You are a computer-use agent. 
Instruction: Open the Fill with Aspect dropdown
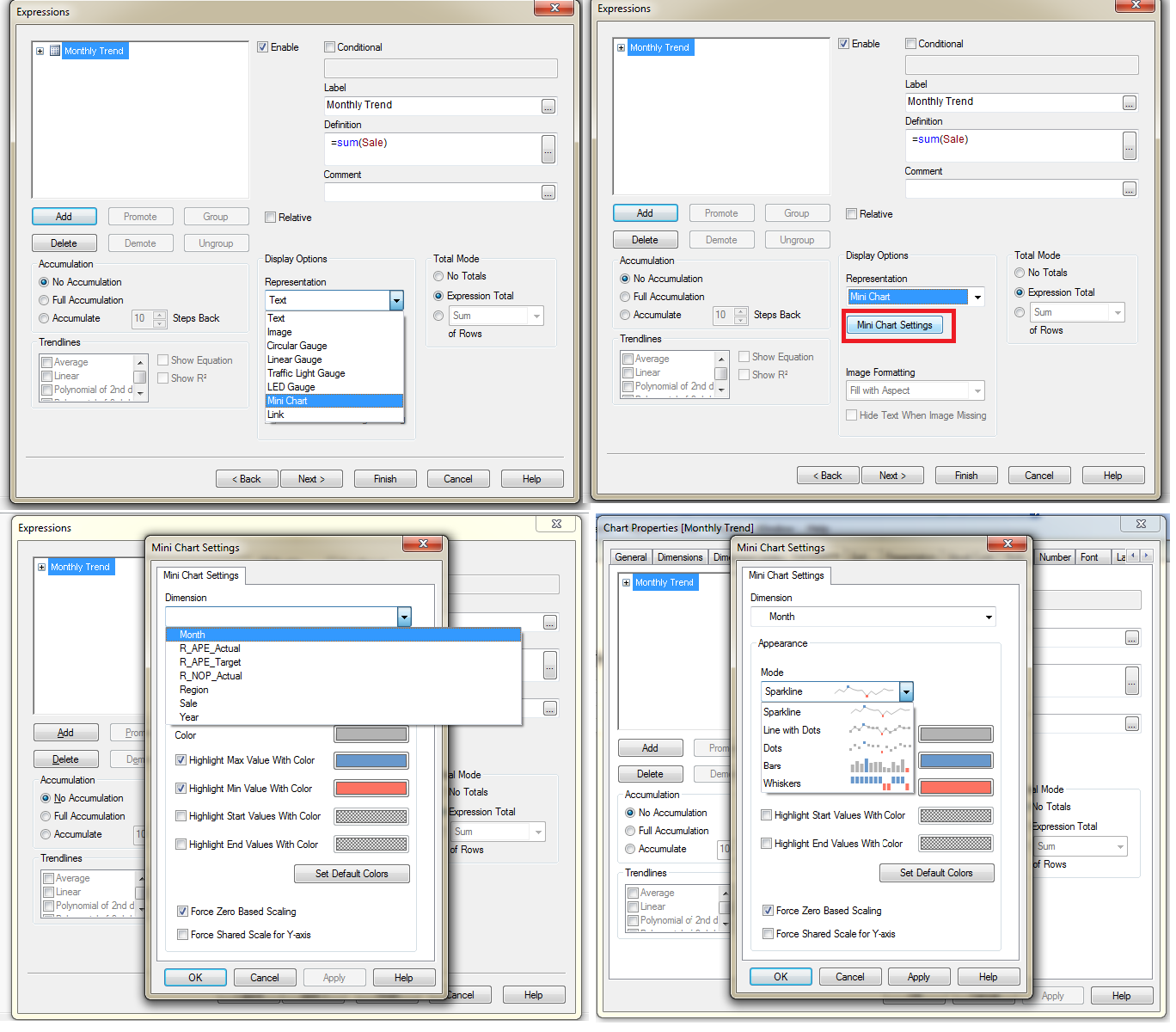pos(977,391)
